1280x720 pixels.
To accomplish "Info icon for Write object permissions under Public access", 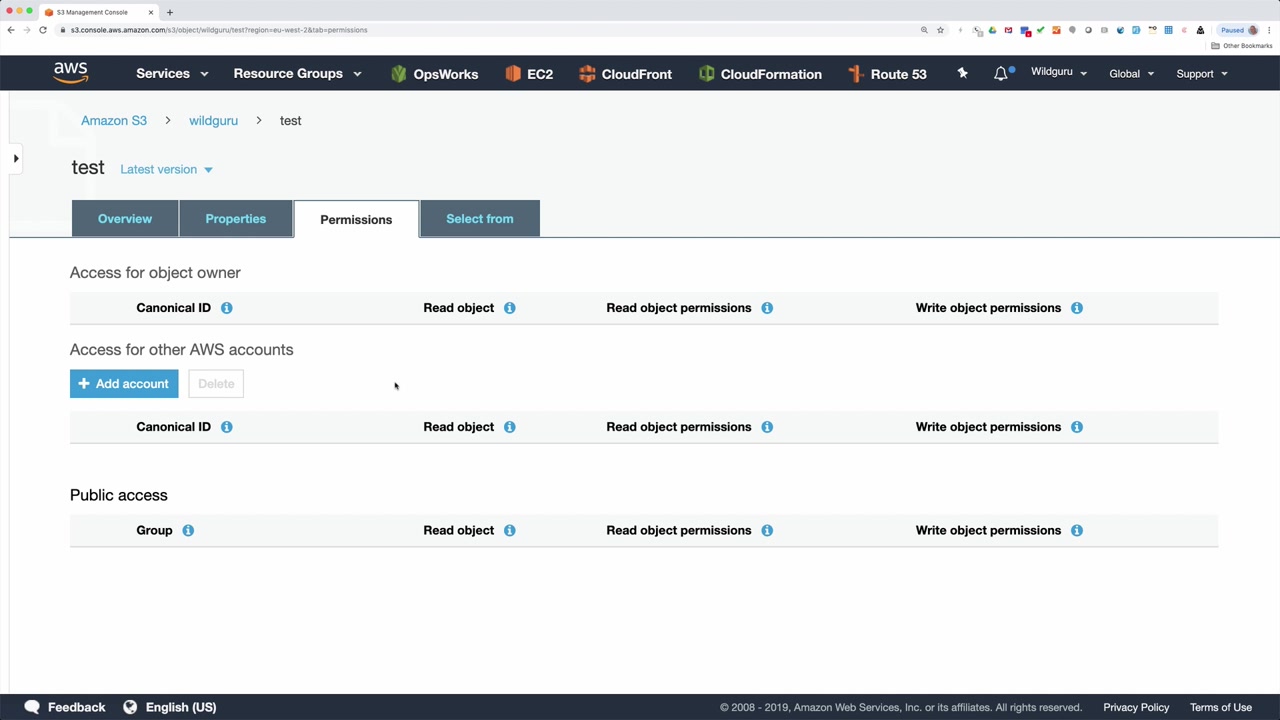I will coord(1077,530).
